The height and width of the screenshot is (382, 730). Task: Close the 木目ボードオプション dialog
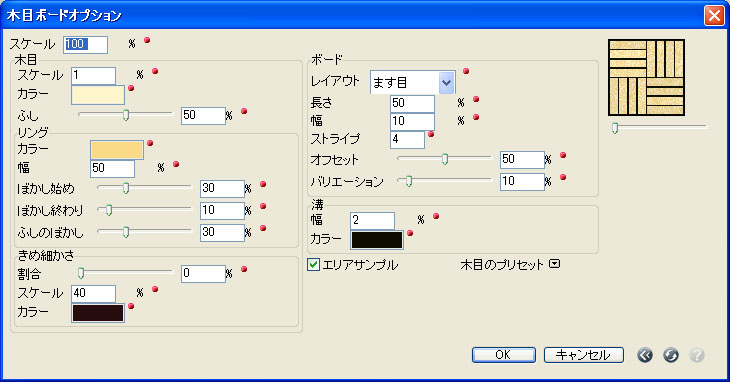714,15
